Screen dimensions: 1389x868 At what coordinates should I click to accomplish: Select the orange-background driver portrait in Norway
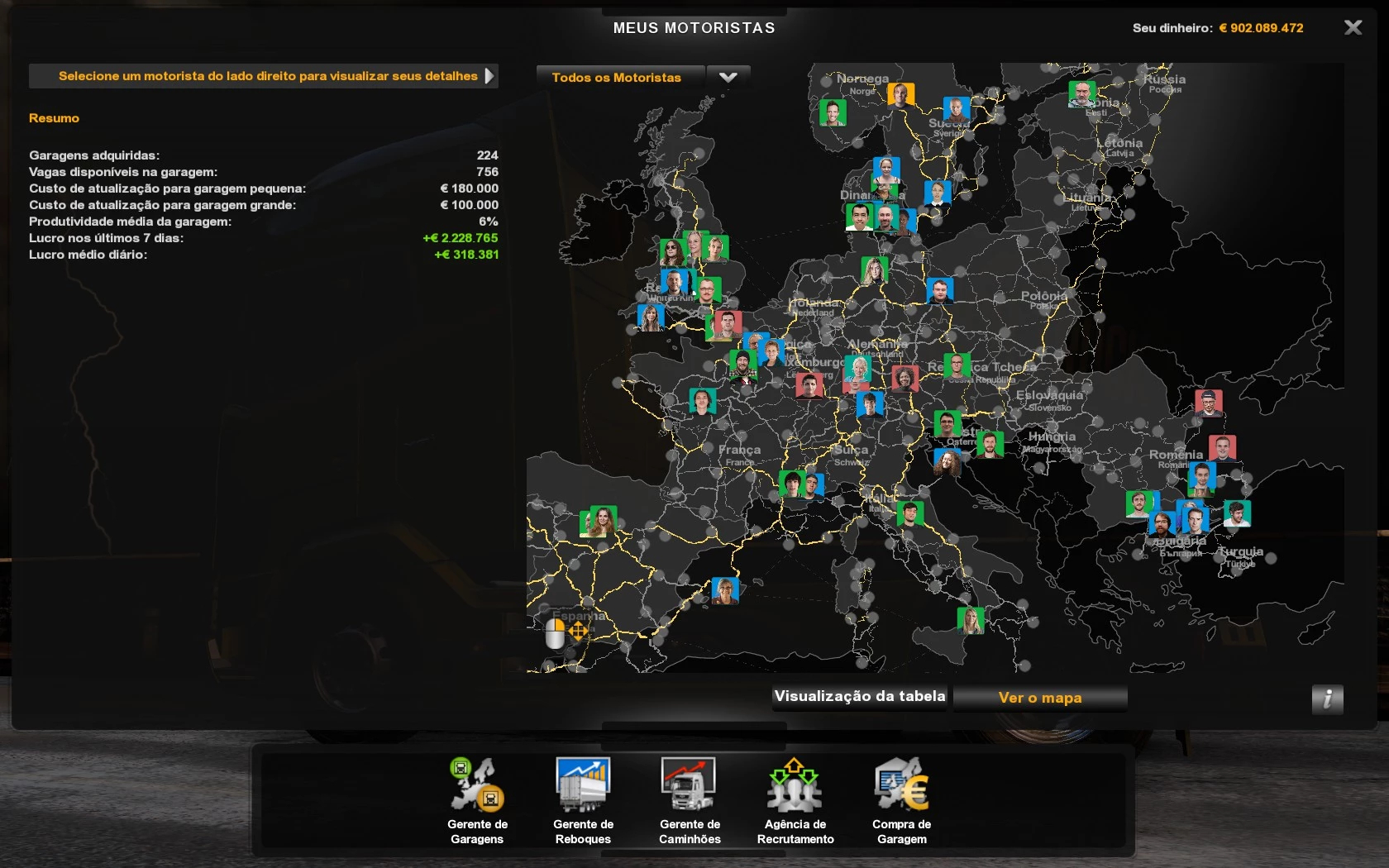(900, 95)
